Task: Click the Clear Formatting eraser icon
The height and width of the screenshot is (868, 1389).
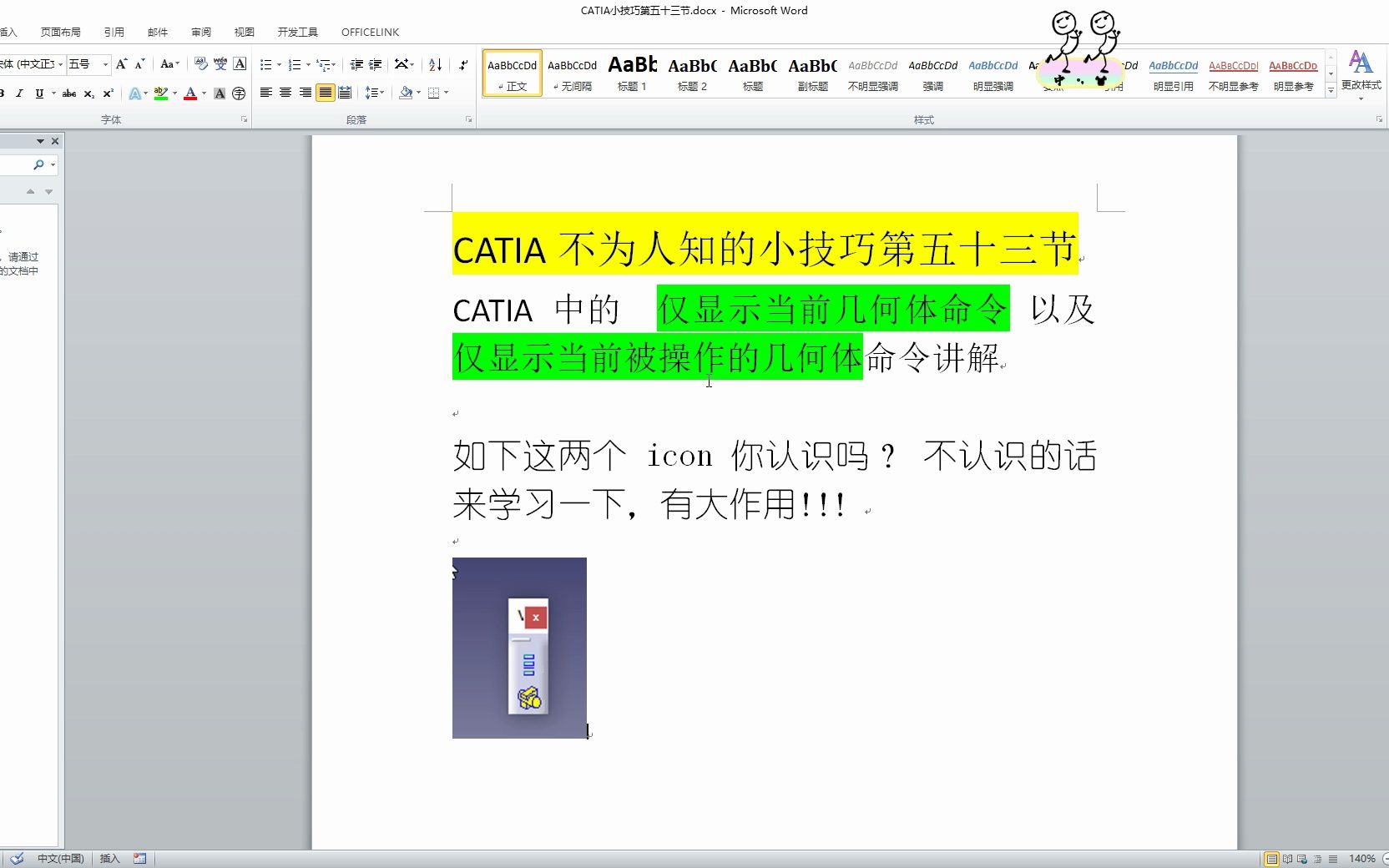Action: (200, 64)
